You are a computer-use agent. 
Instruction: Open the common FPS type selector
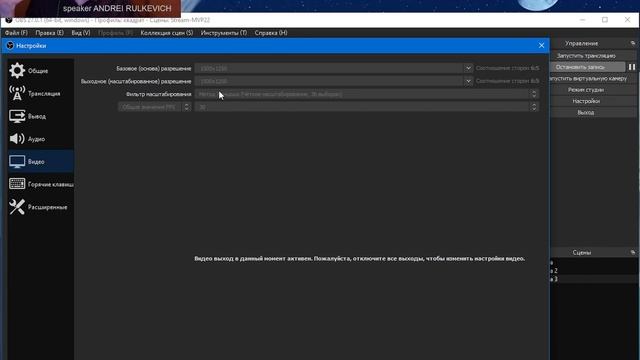click(155, 107)
